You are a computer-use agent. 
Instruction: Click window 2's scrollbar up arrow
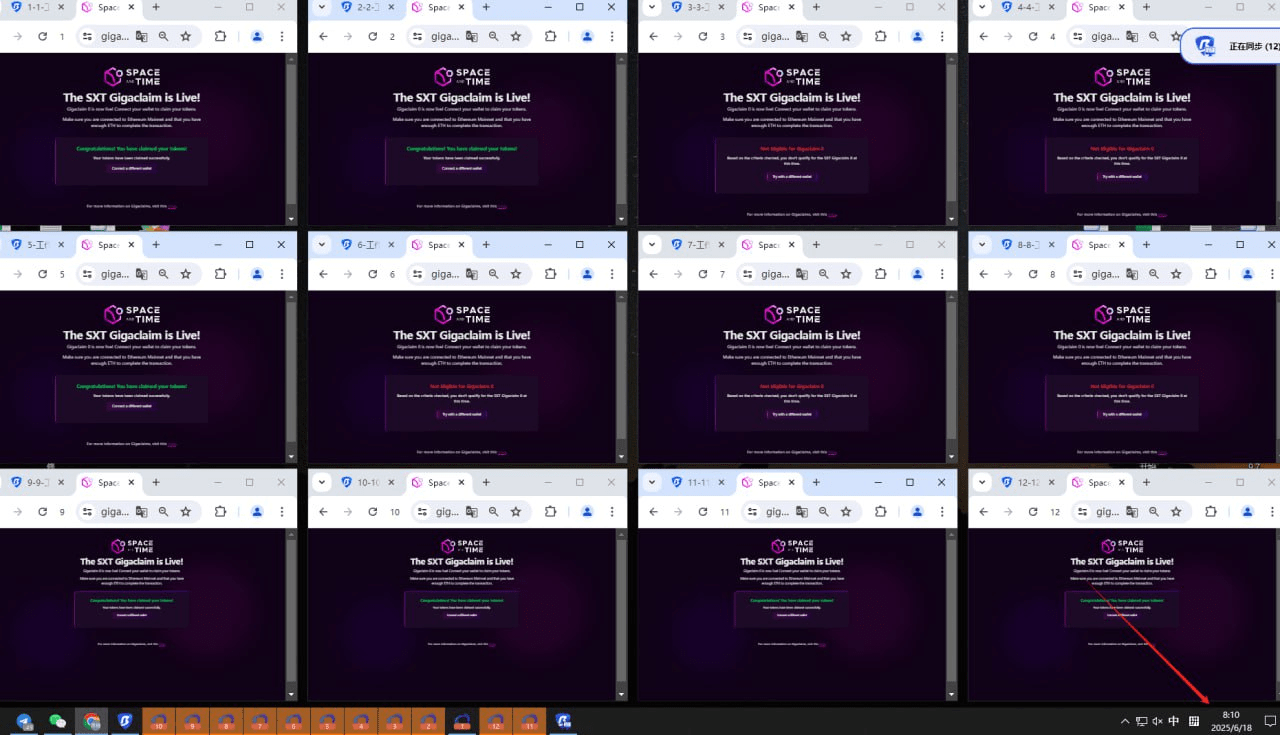tap(621, 59)
